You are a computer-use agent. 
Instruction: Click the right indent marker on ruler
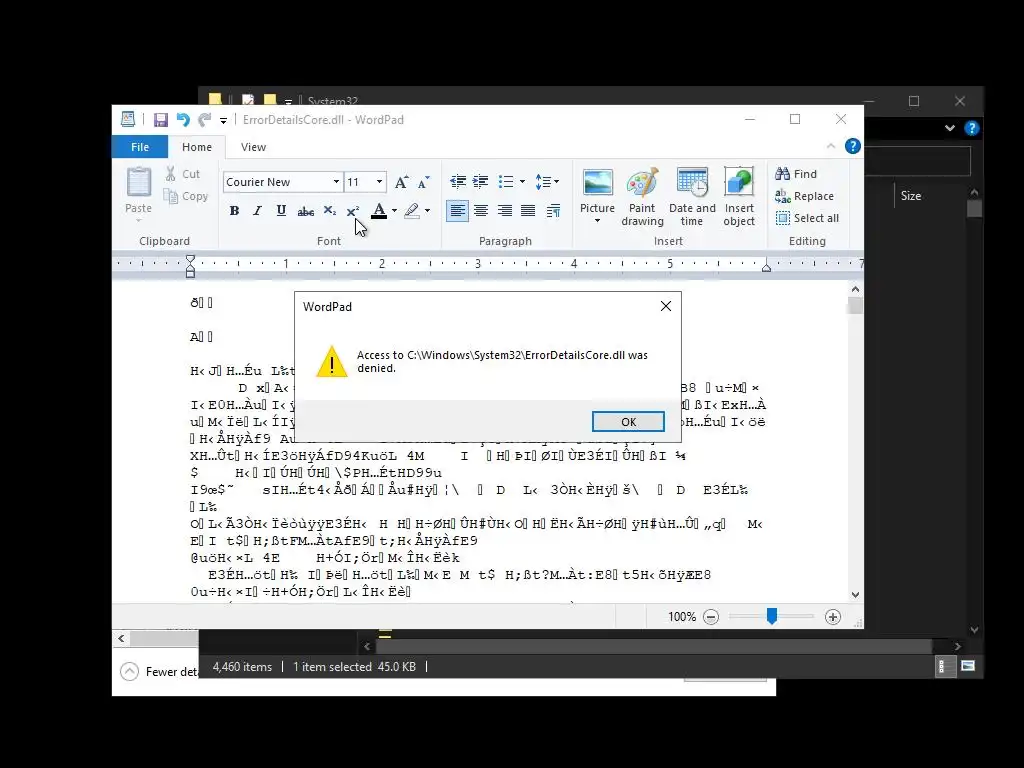(766, 266)
